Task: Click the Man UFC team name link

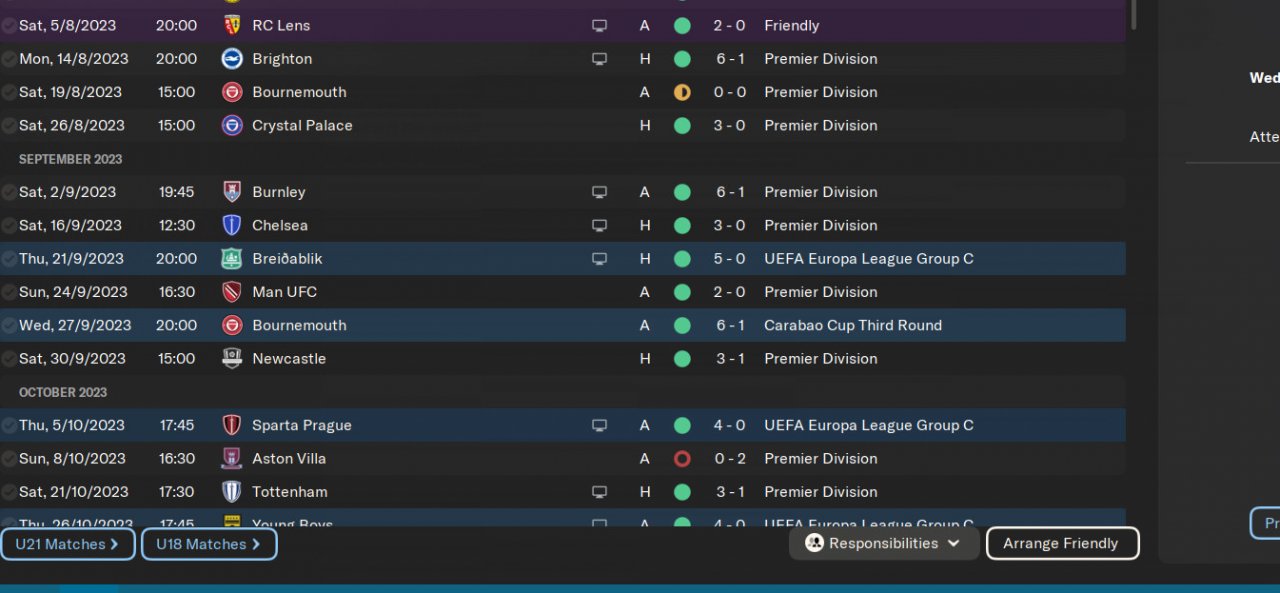Action: click(x=284, y=292)
